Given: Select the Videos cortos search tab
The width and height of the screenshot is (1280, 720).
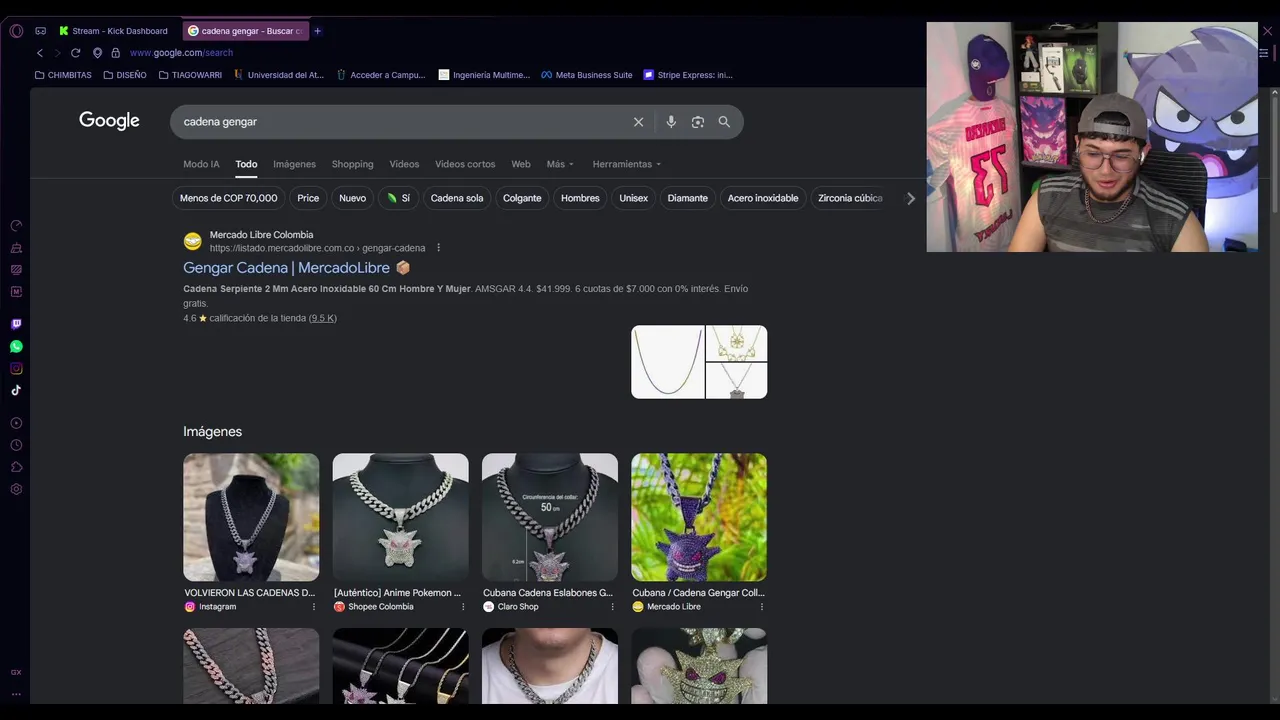Looking at the screenshot, I should [465, 164].
